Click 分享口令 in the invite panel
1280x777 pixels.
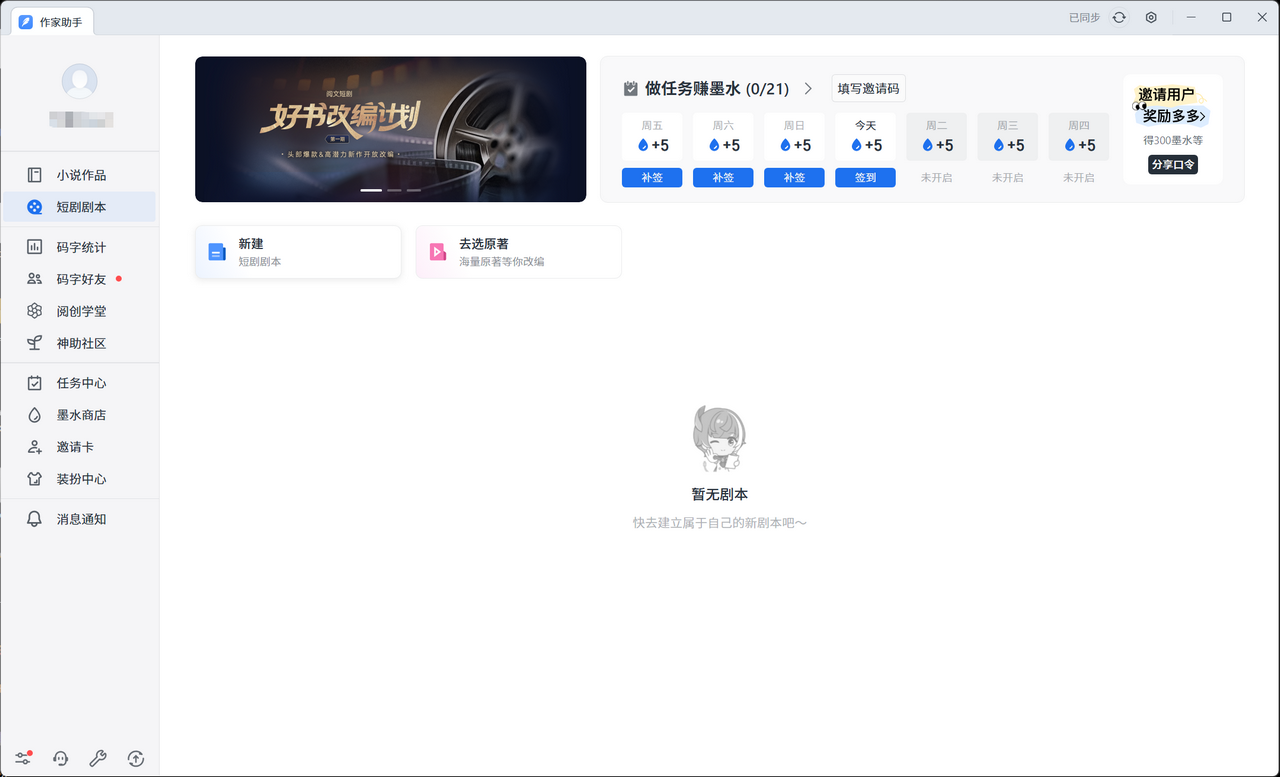pyautogui.click(x=1172, y=164)
